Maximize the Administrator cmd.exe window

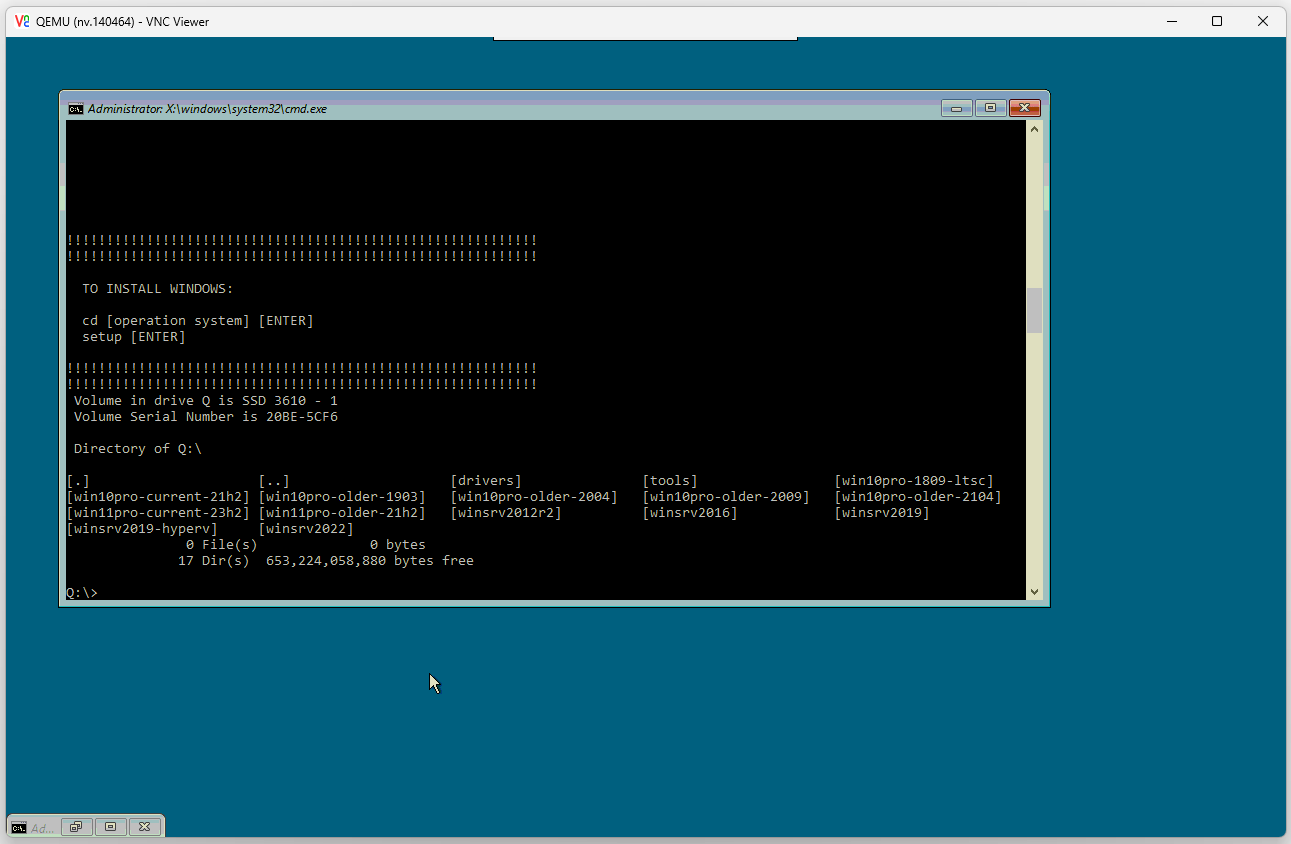(990, 108)
